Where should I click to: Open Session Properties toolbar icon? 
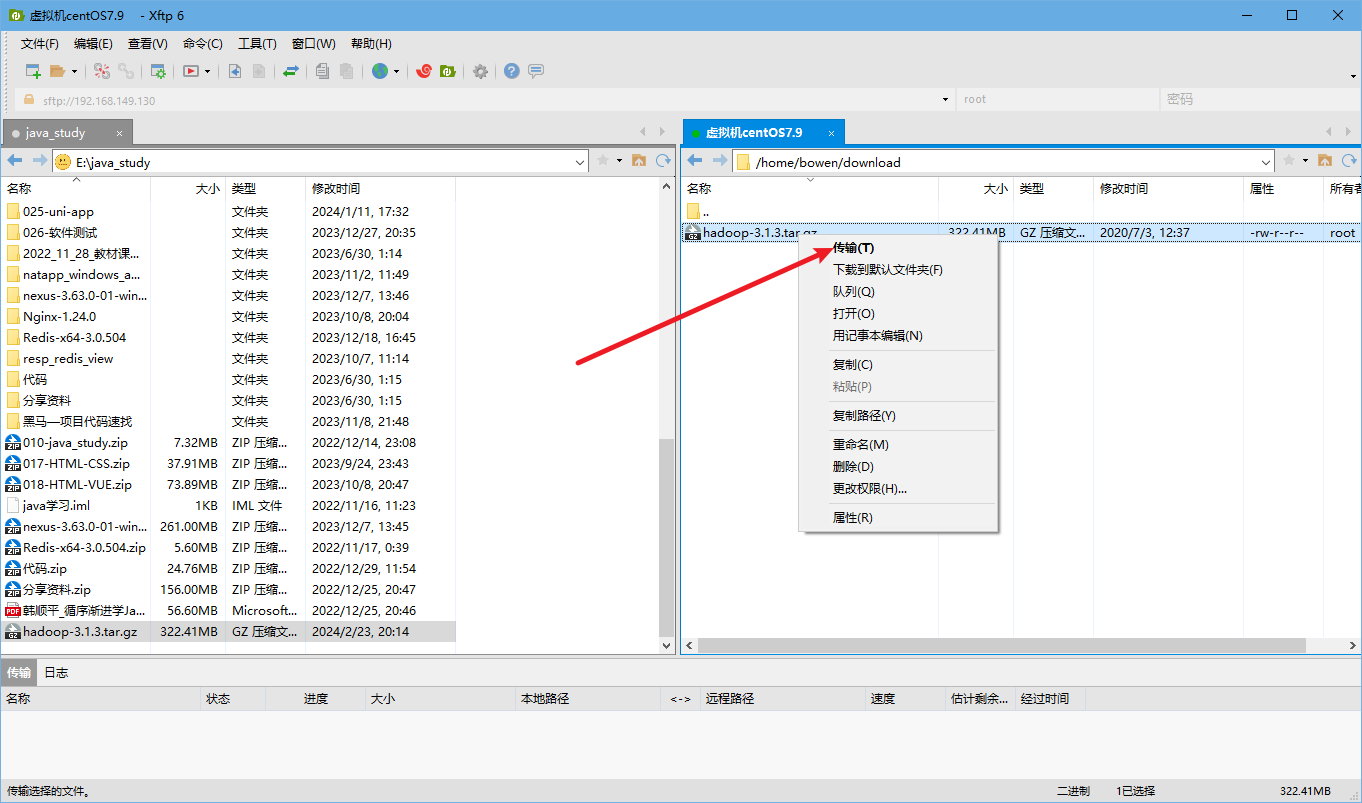click(x=158, y=71)
